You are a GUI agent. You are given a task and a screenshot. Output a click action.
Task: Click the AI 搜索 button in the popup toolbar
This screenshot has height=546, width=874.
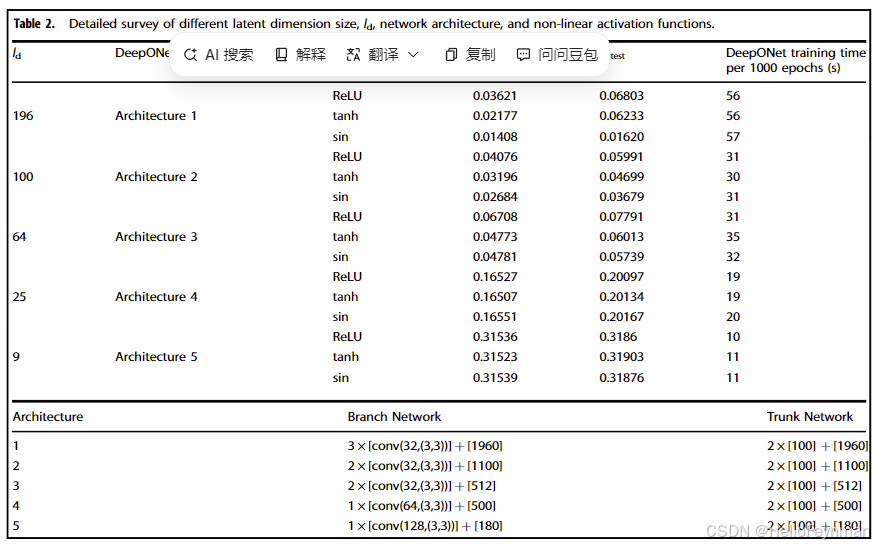218,55
